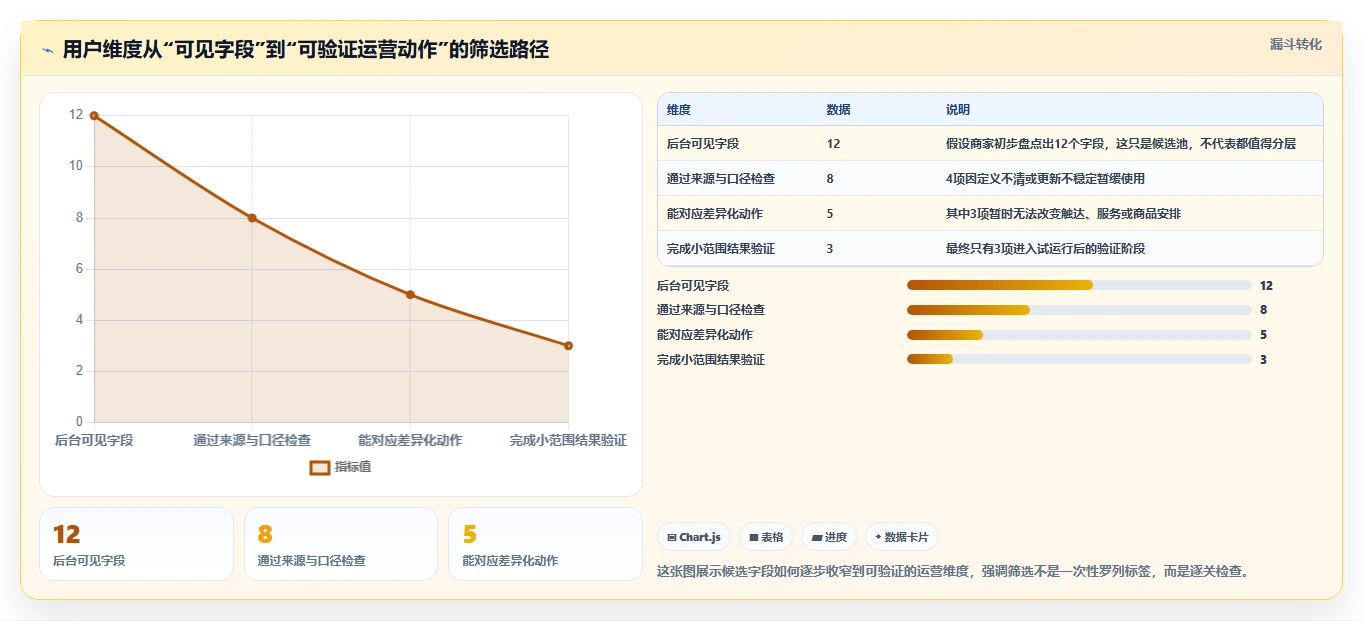Click the chart data point at value 3
1363x621 pixels.
pos(568,346)
